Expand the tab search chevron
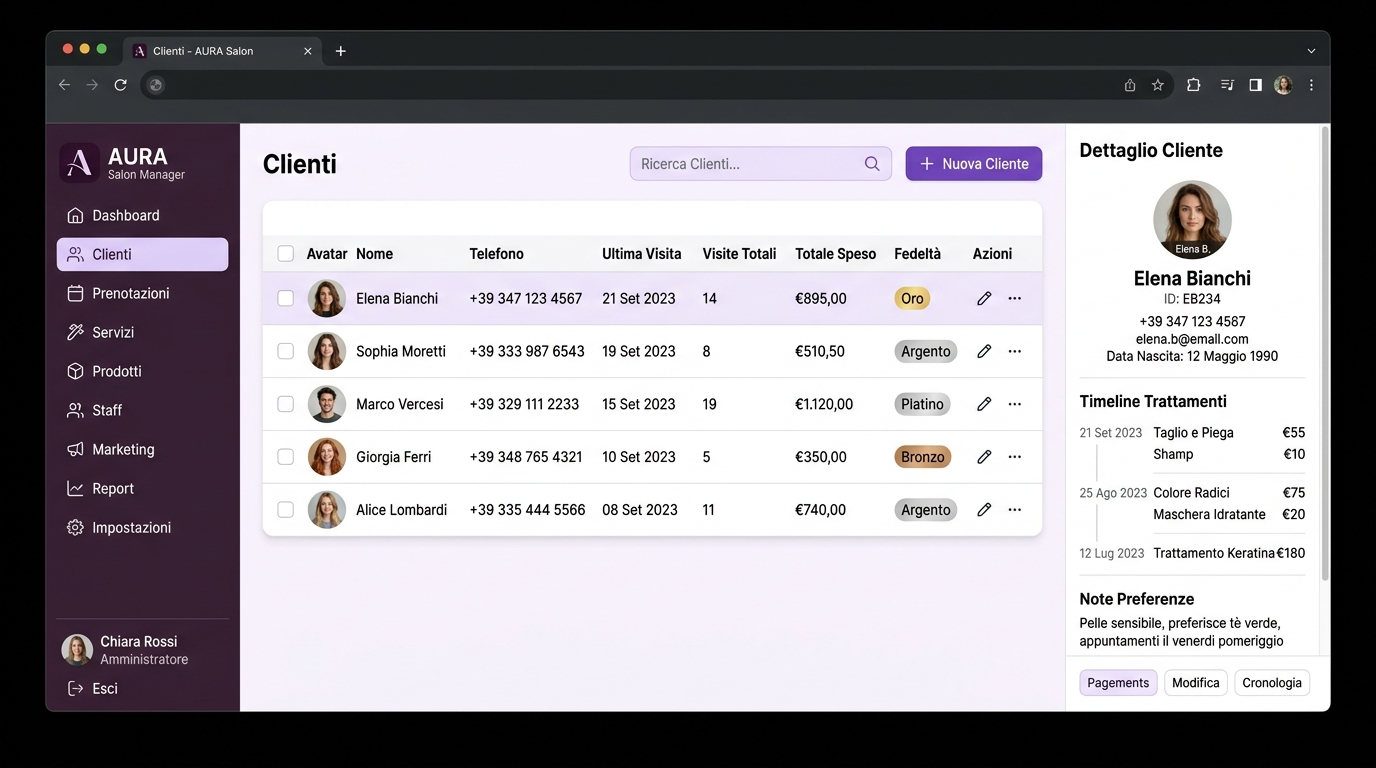This screenshot has height=768, width=1376. tap(1311, 51)
